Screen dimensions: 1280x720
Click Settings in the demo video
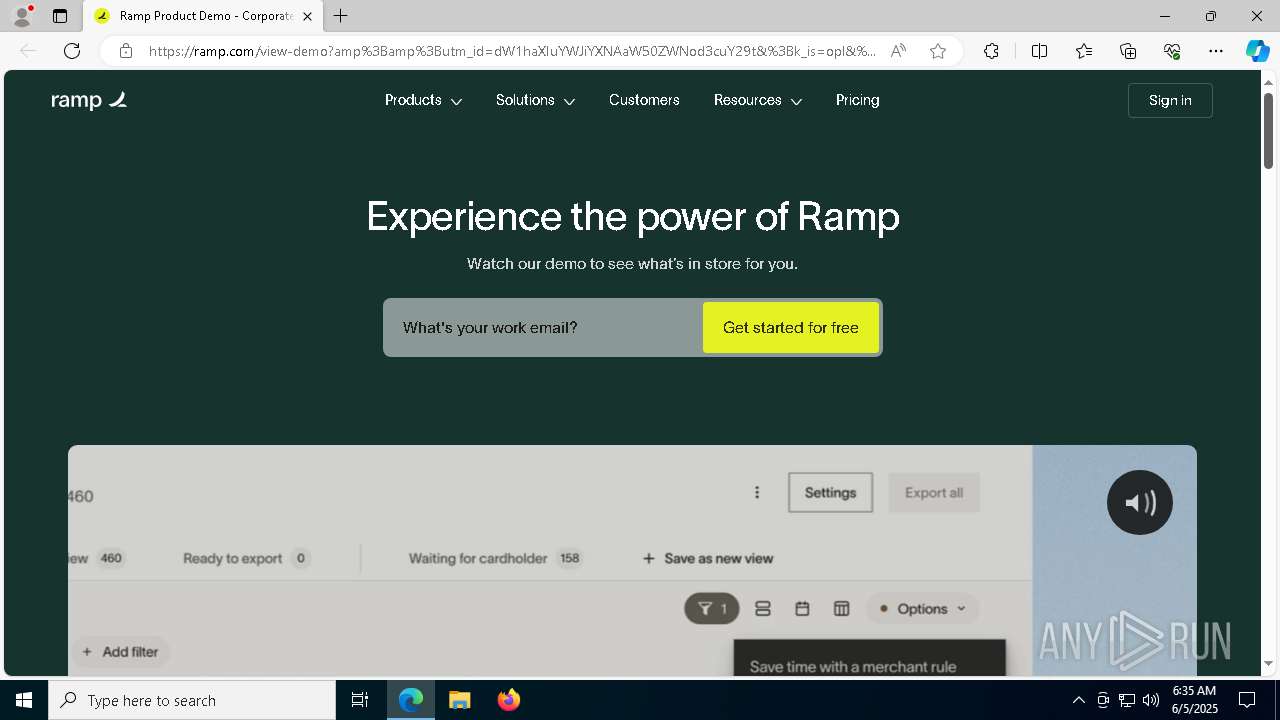click(x=830, y=493)
